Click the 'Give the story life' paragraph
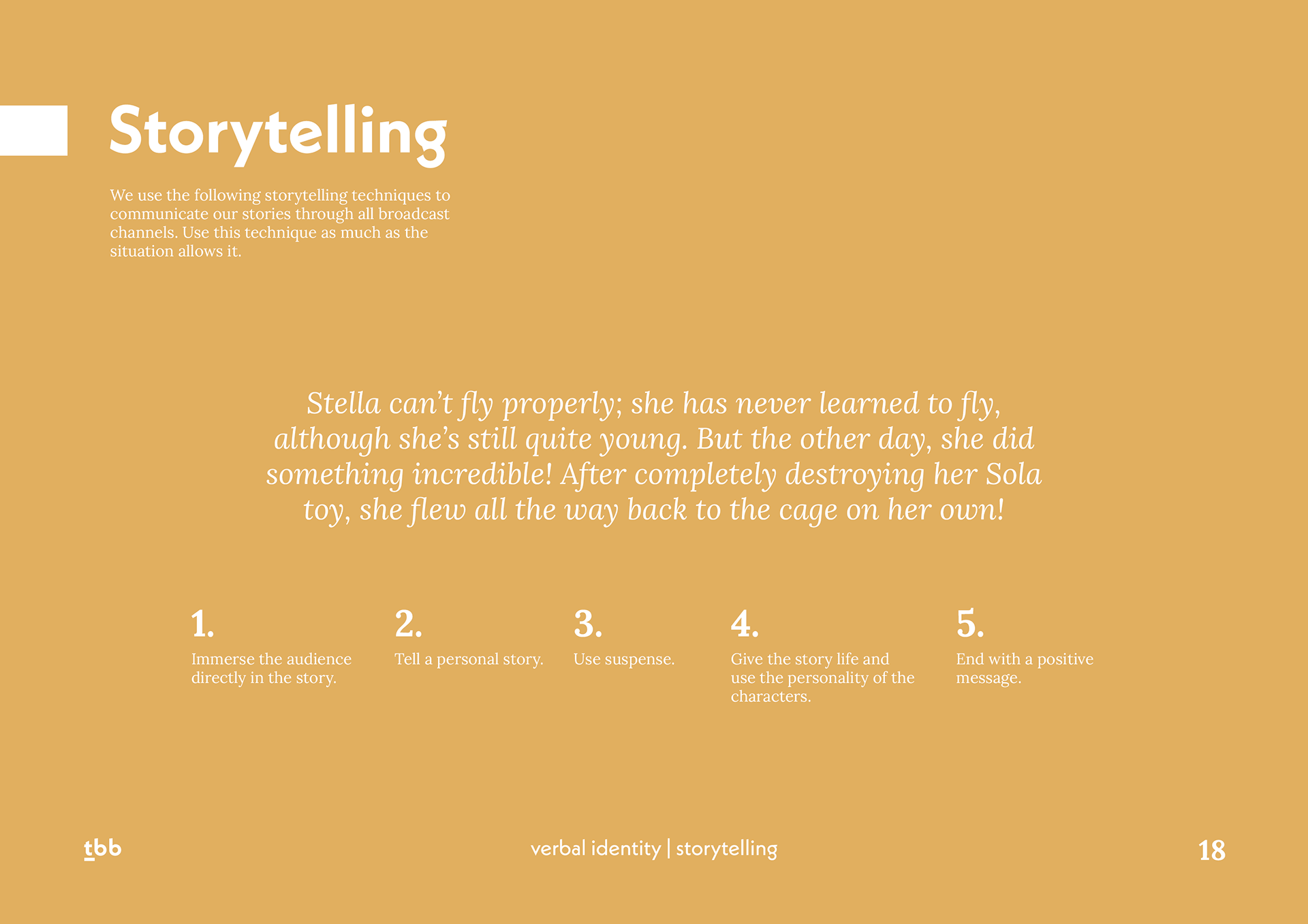This screenshot has height=924, width=1308. coord(822,678)
